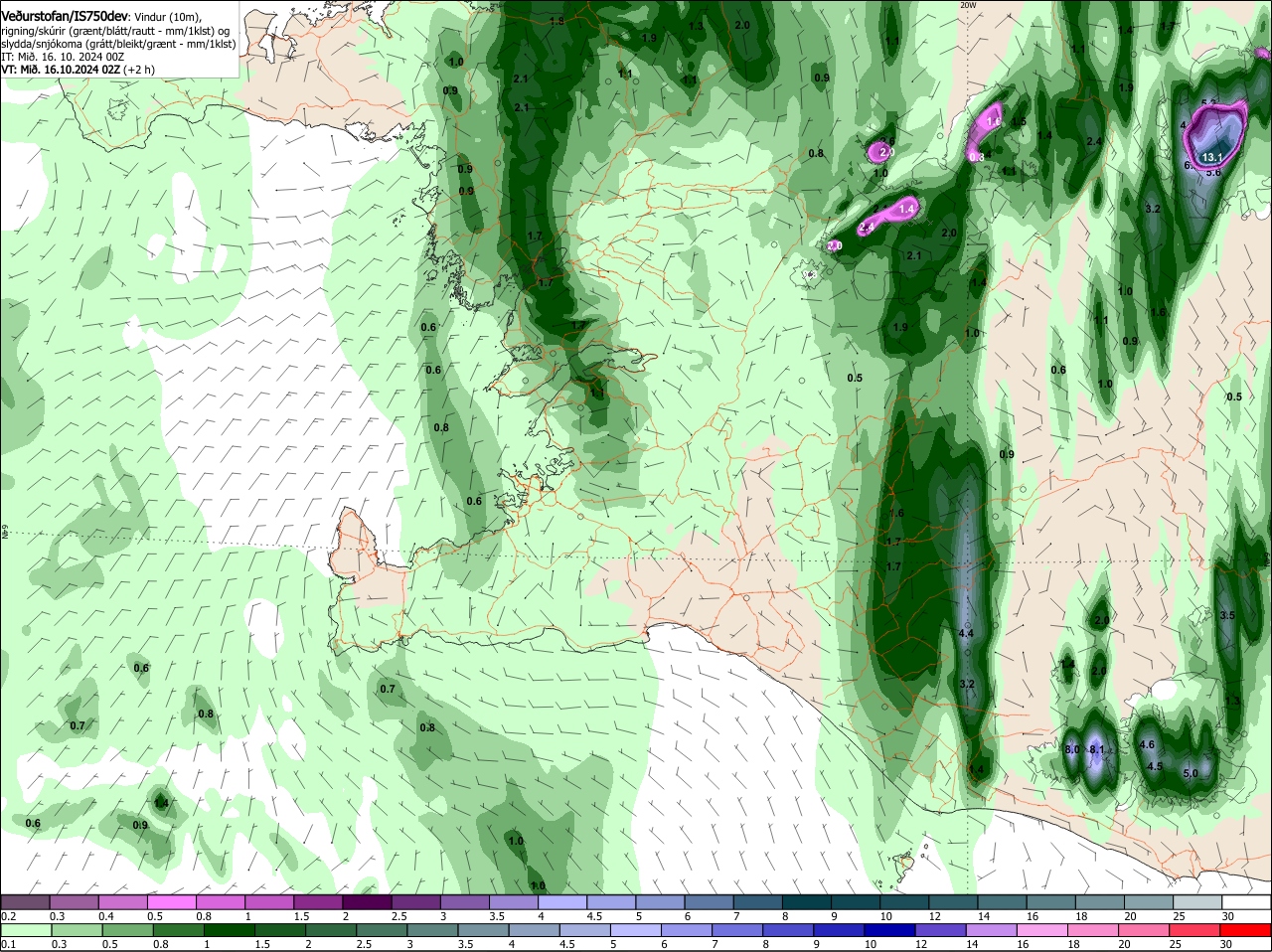Select the dark mauve snow-scale swatch at 0.2
The width and height of the screenshot is (1272, 952).
pos(27,901)
